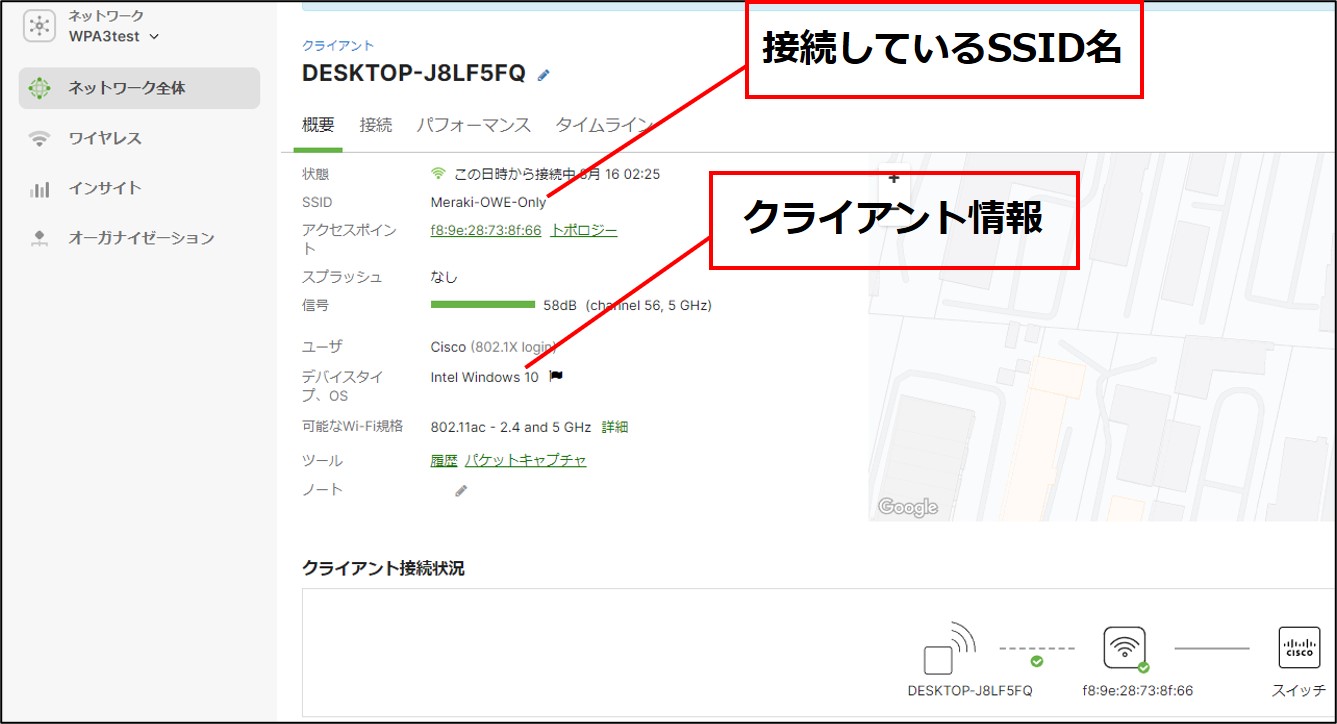
Task: Expand the WPA3test network dropdown
Action: (x=113, y=37)
